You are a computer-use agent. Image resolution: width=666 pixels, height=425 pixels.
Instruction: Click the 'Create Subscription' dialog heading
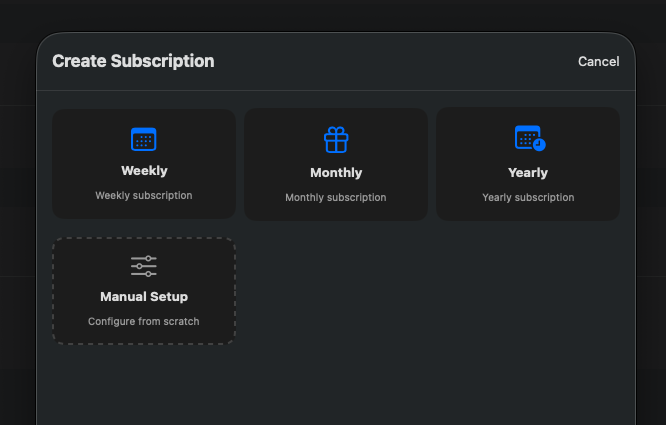pyautogui.click(x=133, y=61)
